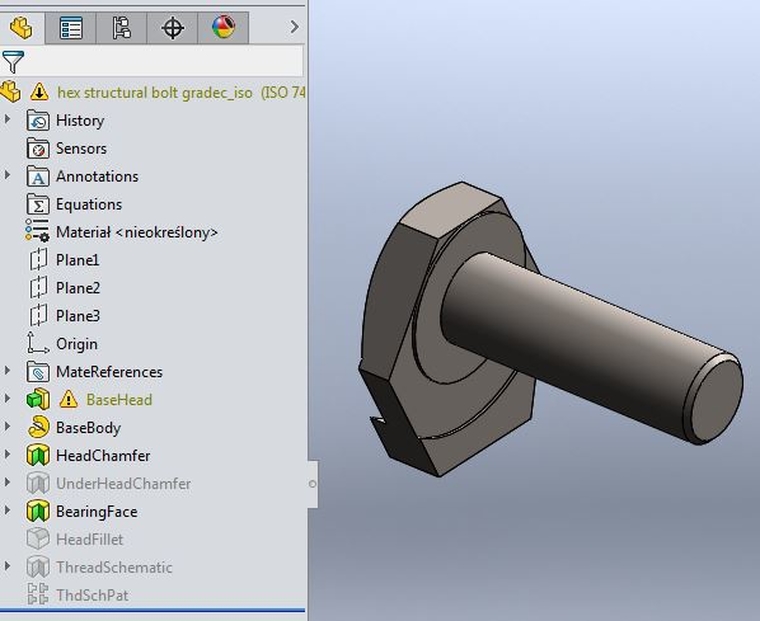Click the Material settings icon
Image resolution: width=760 pixels, height=621 pixels.
tap(37, 230)
